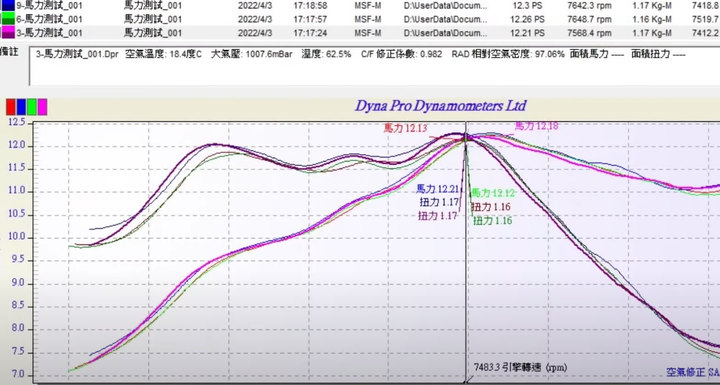This screenshot has height=385, width=720.
Task: Select the magenta run square above chart
Action: [42, 107]
